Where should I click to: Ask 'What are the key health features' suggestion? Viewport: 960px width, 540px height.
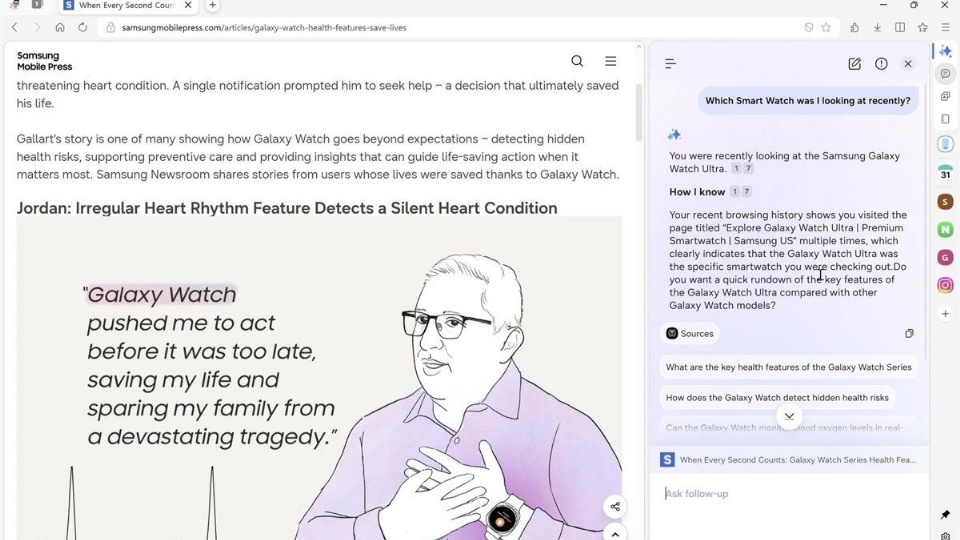[789, 367]
